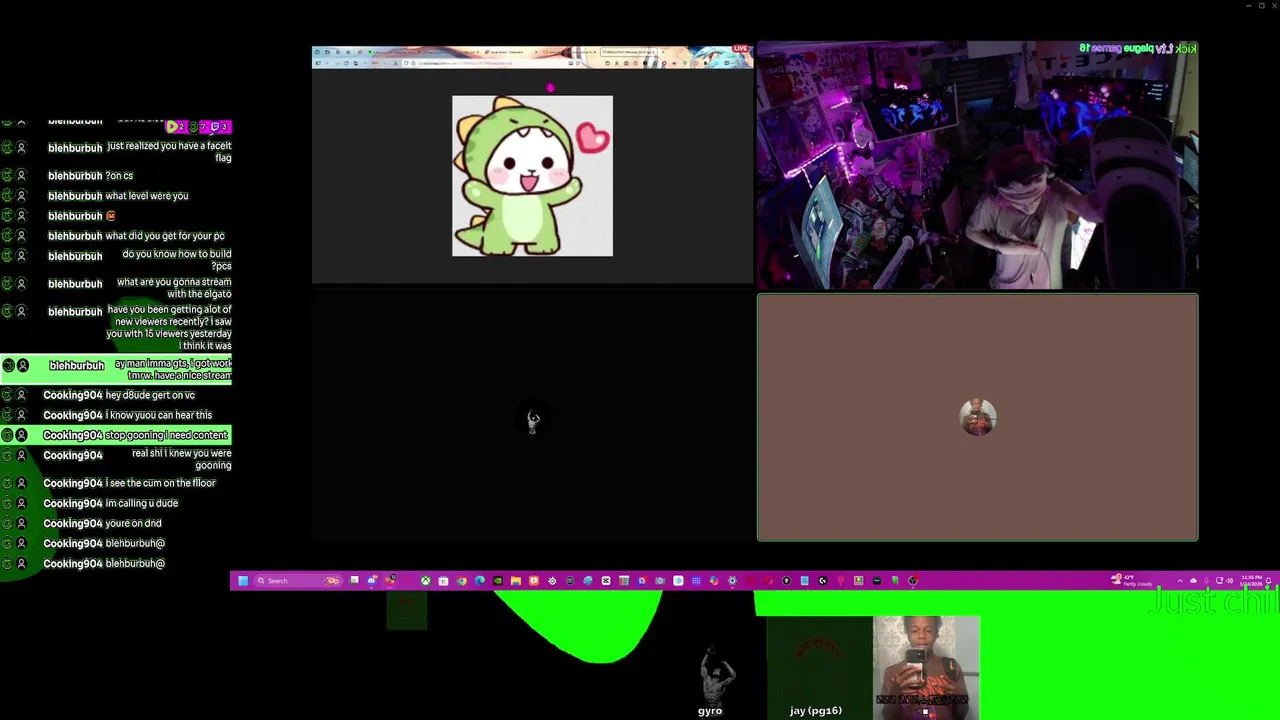
Task: Open the notification bell in system tray
Action: [1269, 580]
